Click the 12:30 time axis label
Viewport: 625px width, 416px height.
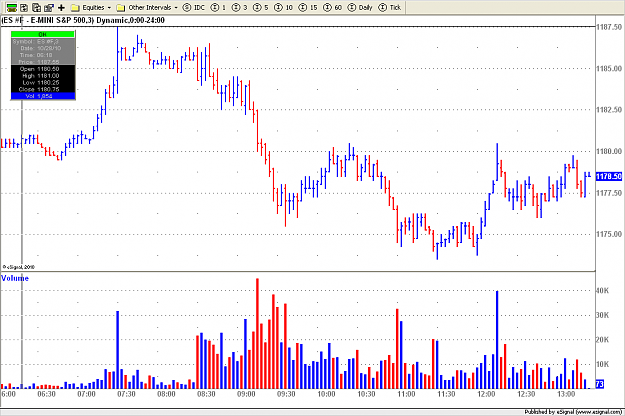pos(526,394)
